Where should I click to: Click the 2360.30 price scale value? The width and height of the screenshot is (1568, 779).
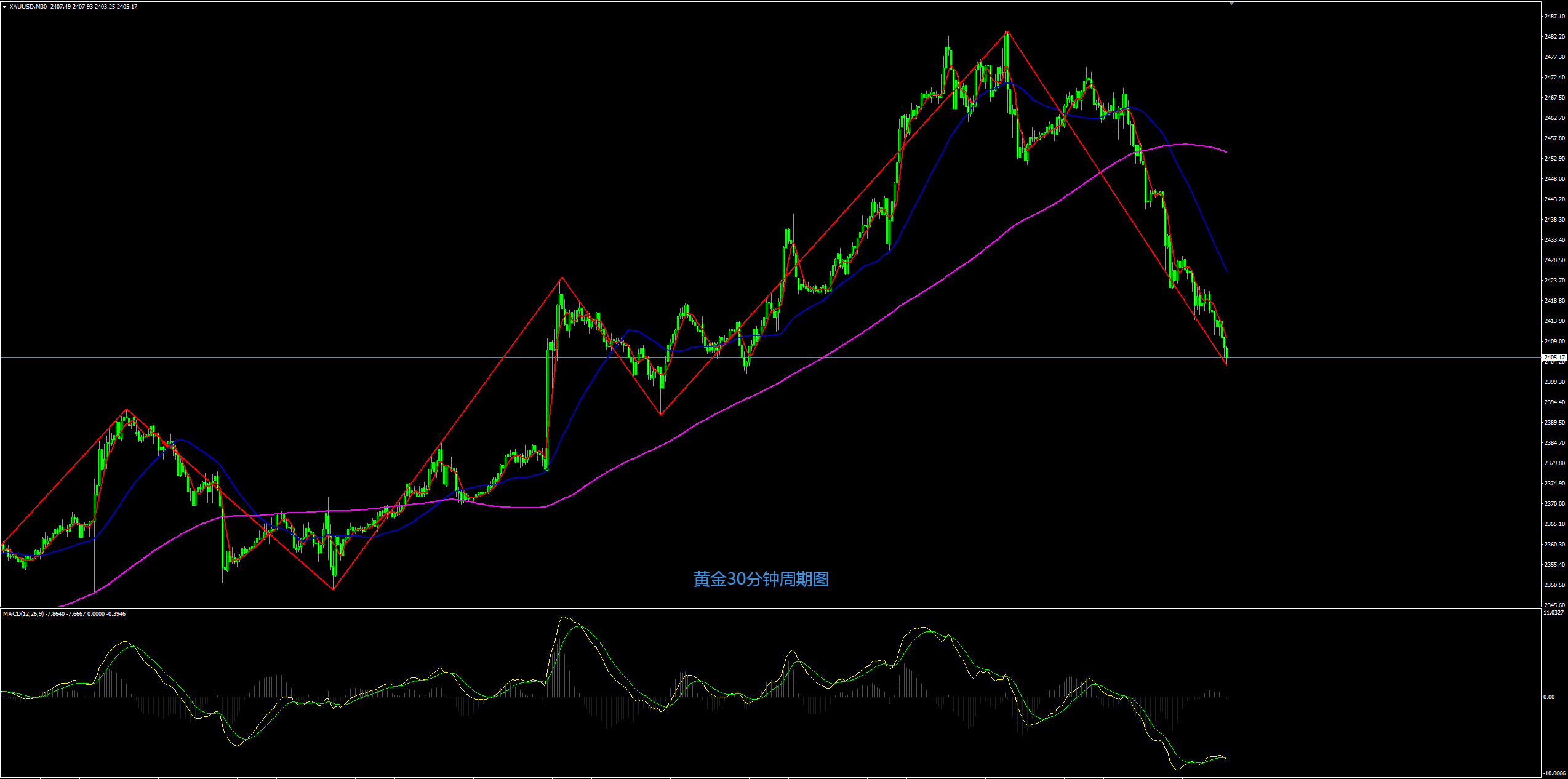1554,545
